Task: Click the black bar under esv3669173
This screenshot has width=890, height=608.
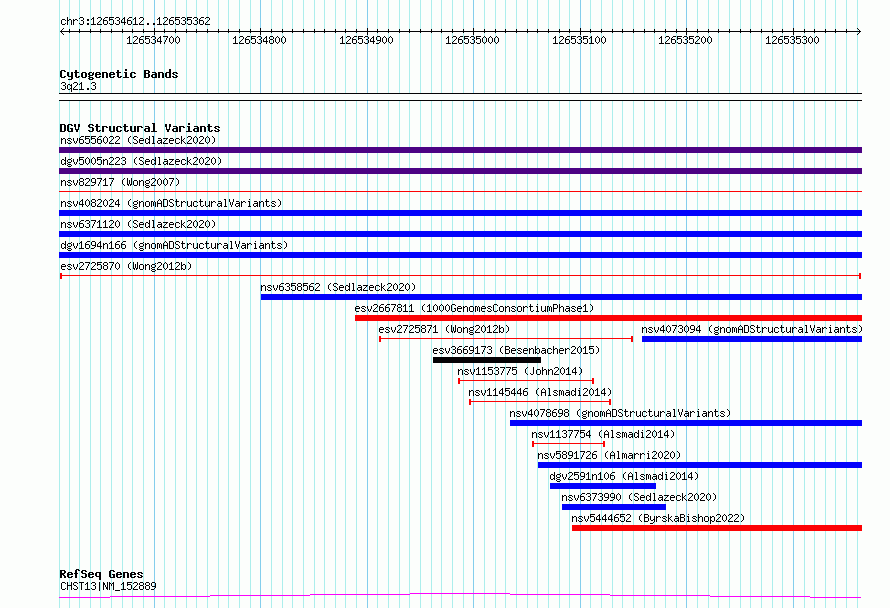Action: pos(487,360)
